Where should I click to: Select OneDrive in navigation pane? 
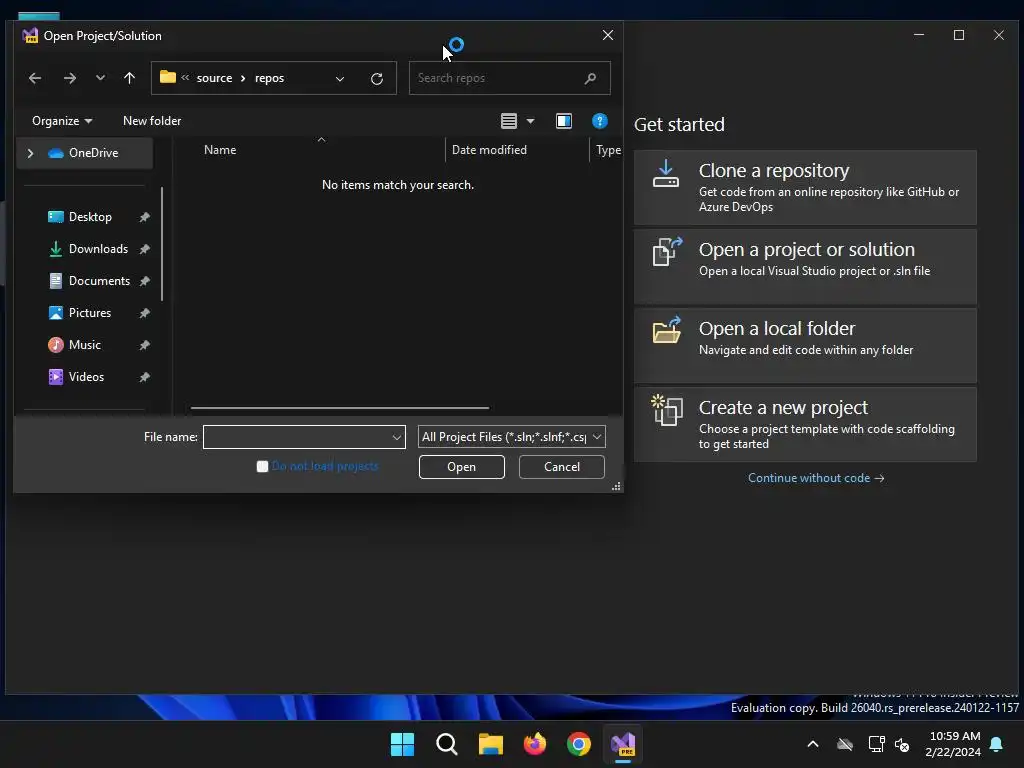(84, 153)
